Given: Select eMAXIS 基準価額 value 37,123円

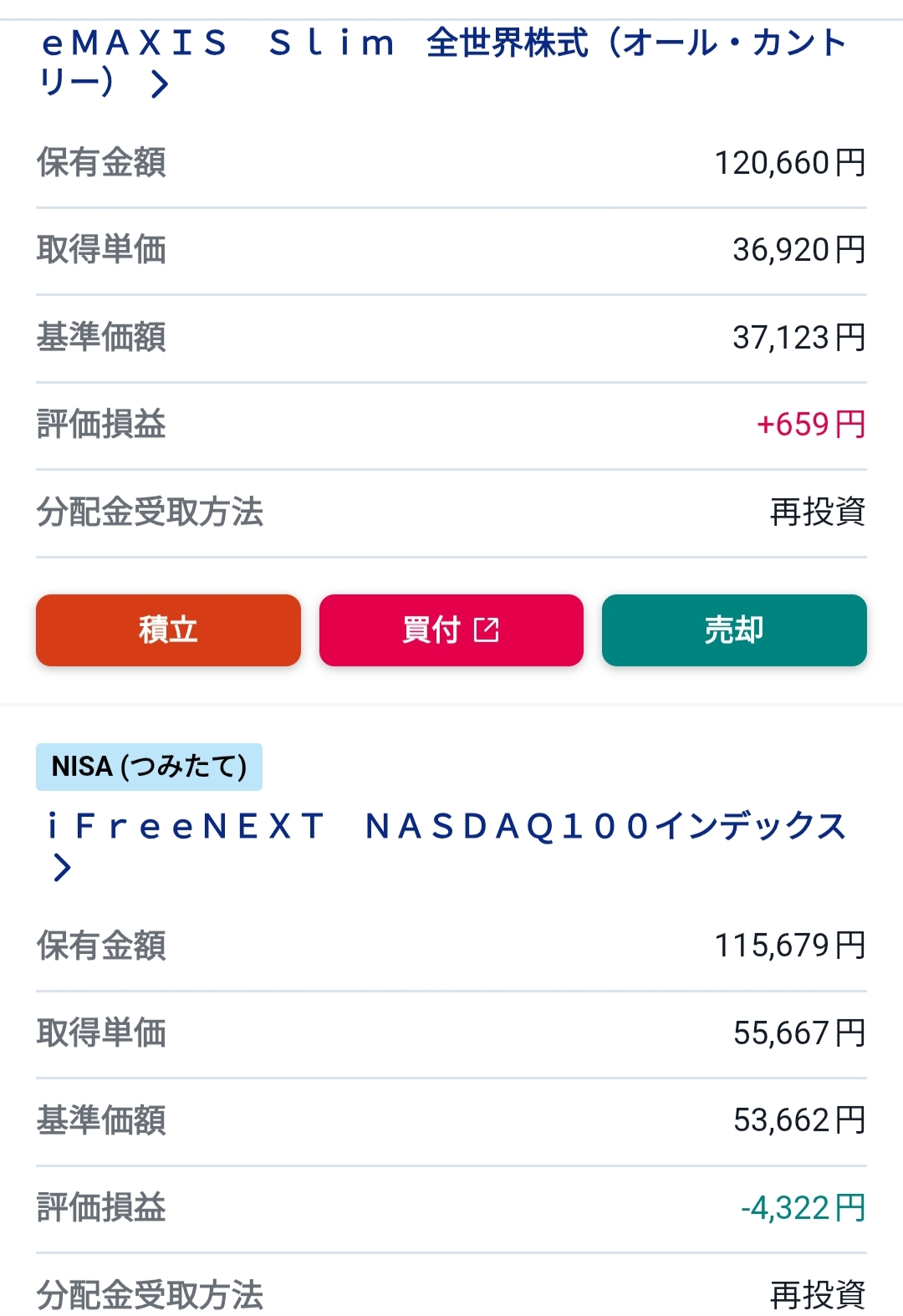Looking at the screenshot, I should [x=799, y=337].
